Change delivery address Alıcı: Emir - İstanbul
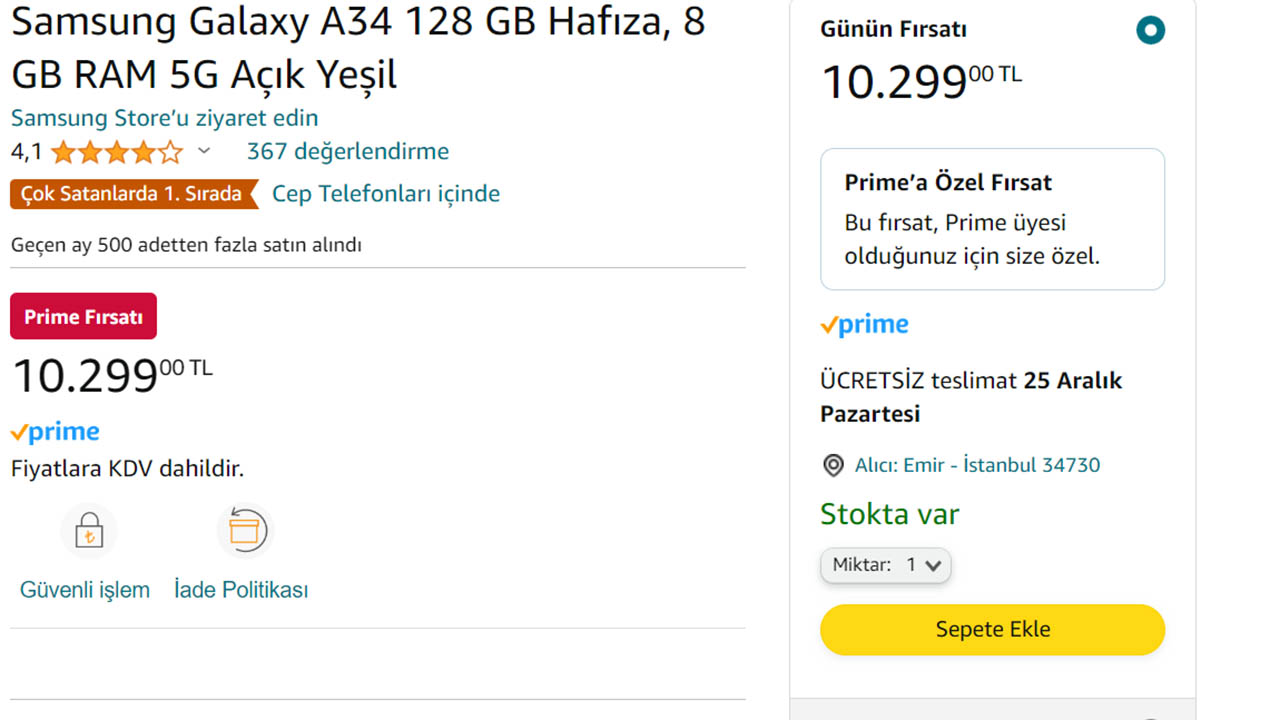 (x=977, y=465)
